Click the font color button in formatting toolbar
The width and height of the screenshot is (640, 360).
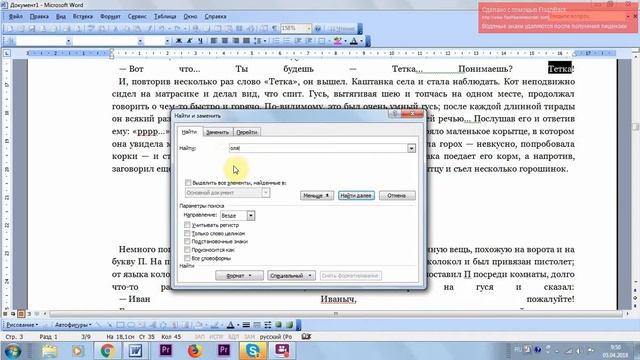click(354, 41)
